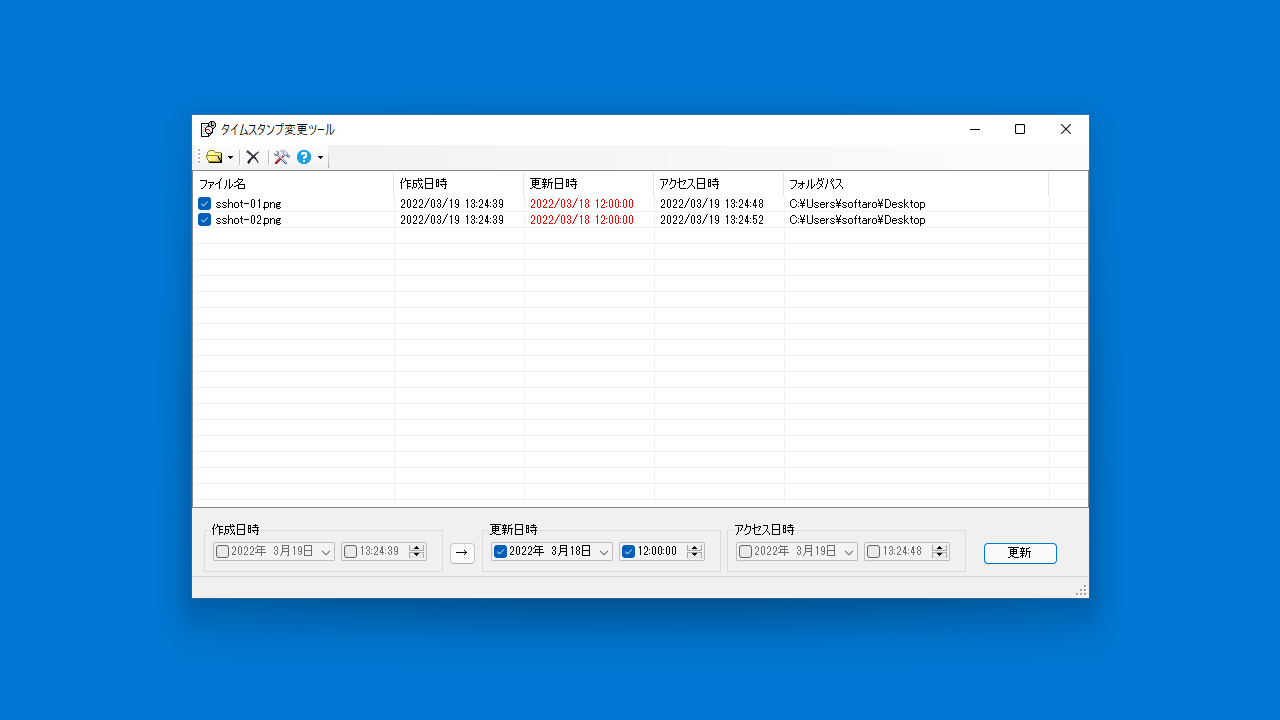Click the blue help question-mark icon

coord(304,157)
